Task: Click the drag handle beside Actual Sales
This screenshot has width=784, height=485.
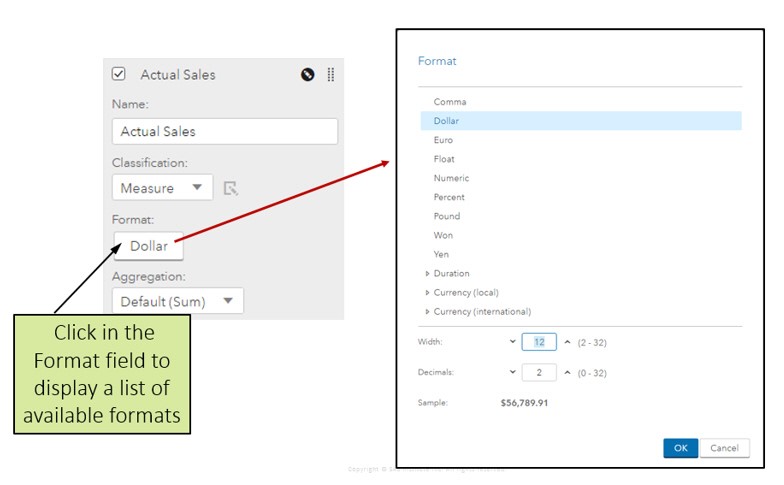Action: point(331,75)
